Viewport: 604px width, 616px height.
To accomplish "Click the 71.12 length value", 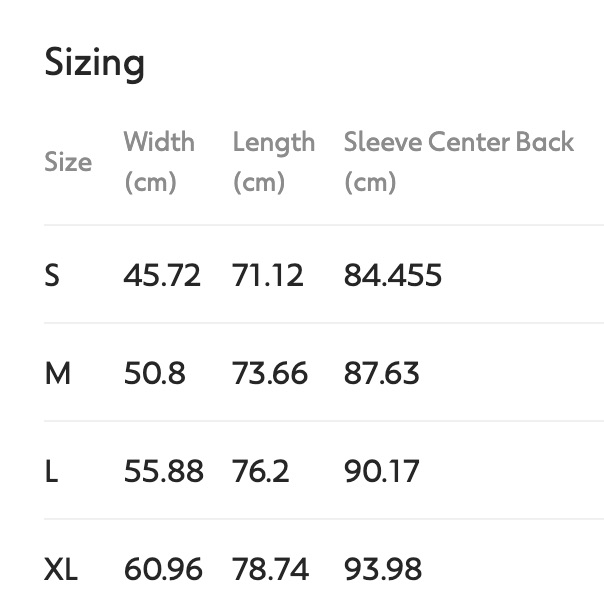I will point(267,275).
